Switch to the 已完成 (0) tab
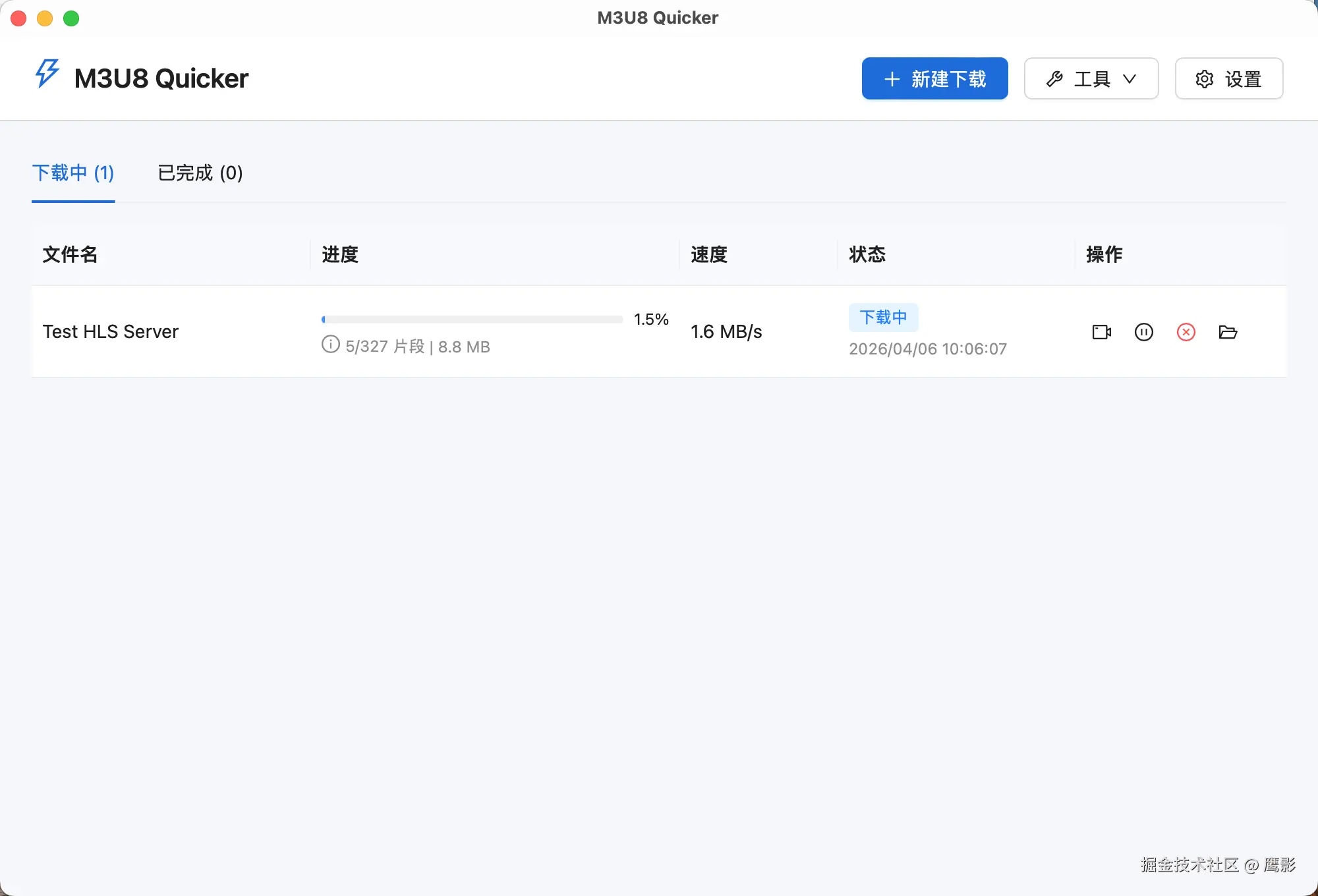The image size is (1318, 896). point(200,173)
